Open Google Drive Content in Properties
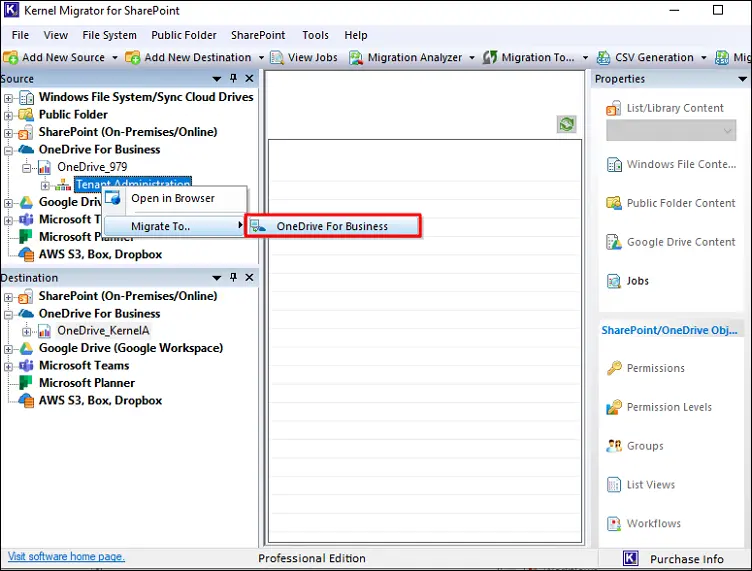The image size is (752, 571). click(x=670, y=242)
